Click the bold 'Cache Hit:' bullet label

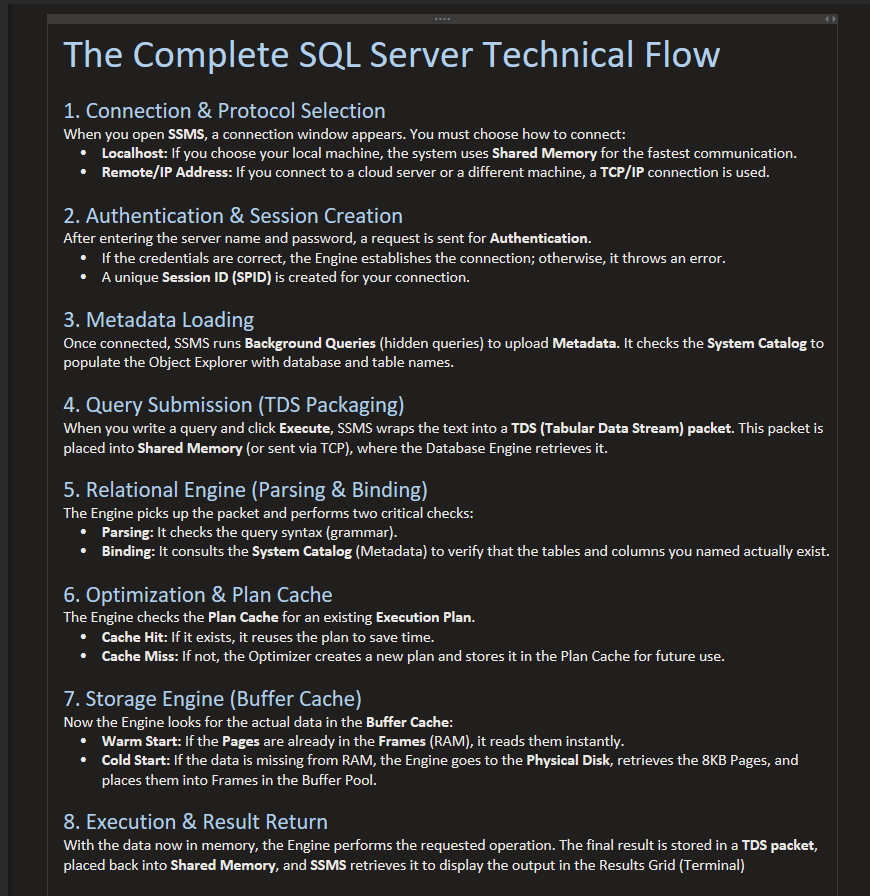tap(134, 637)
